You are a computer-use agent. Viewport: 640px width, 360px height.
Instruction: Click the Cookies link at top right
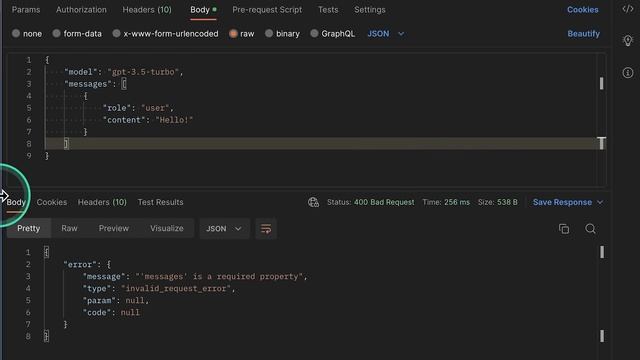click(x=582, y=10)
